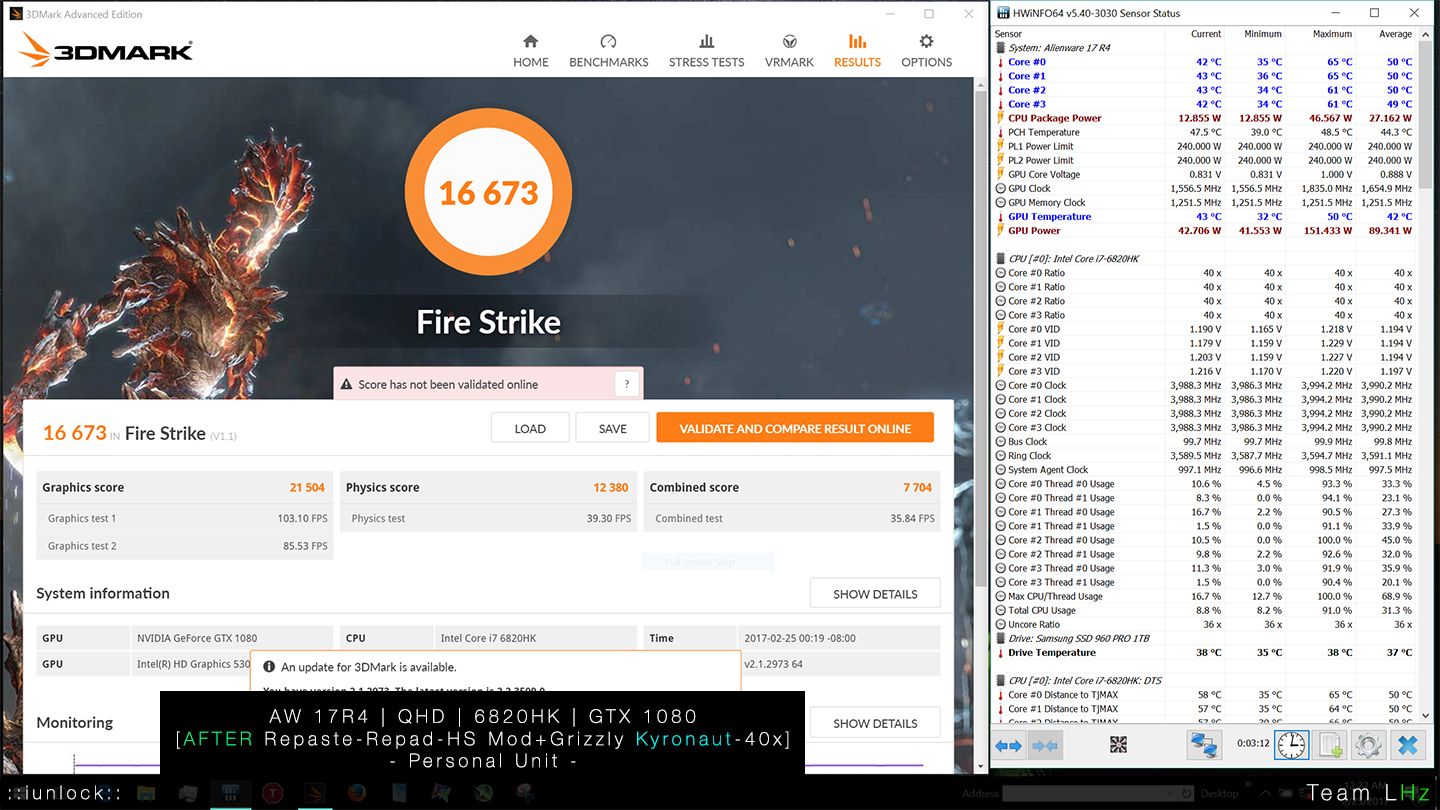Click the clock icon beside GPU Clock

pos(1000,188)
